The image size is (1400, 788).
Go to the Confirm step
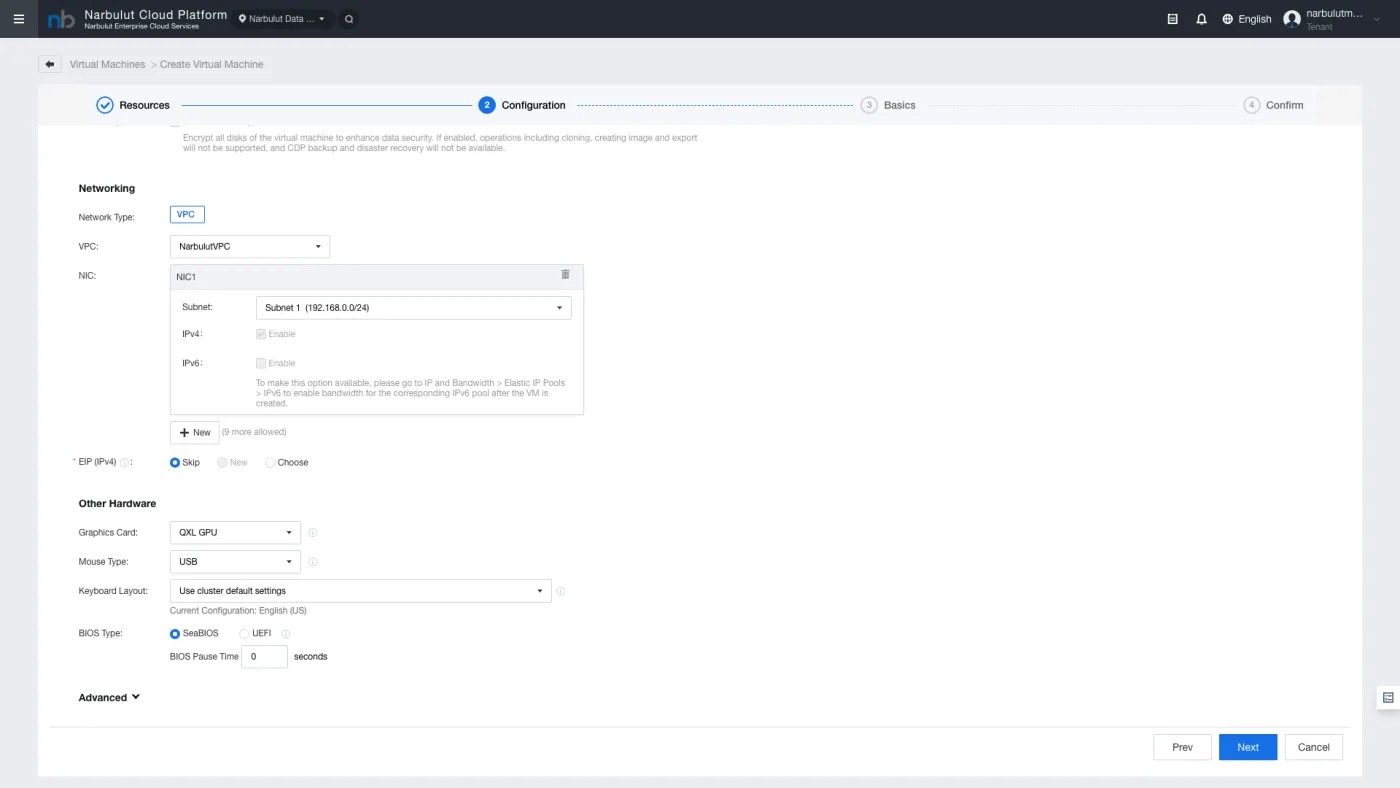point(1273,105)
